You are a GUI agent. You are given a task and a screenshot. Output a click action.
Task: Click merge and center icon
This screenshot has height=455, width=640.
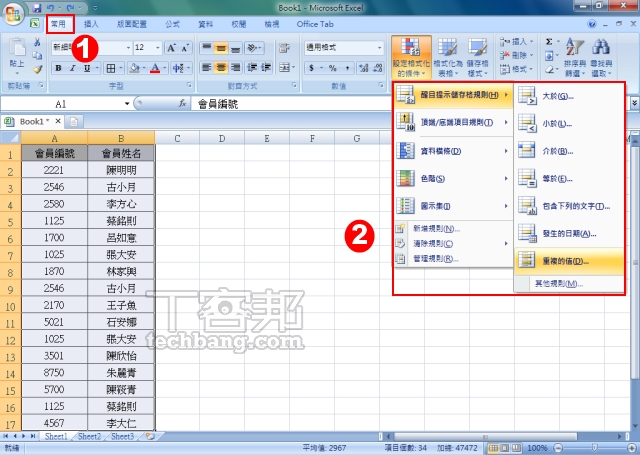click(x=284, y=67)
